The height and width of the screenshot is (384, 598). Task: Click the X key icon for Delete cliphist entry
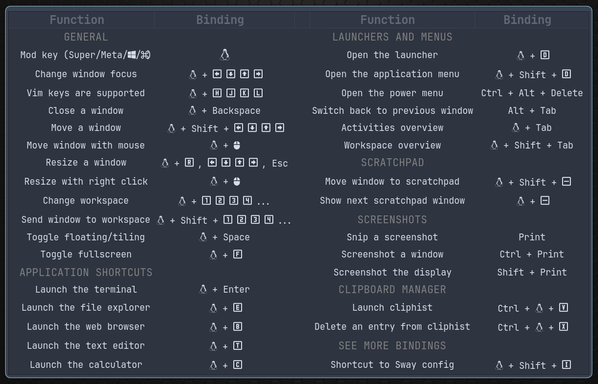click(564, 327)
